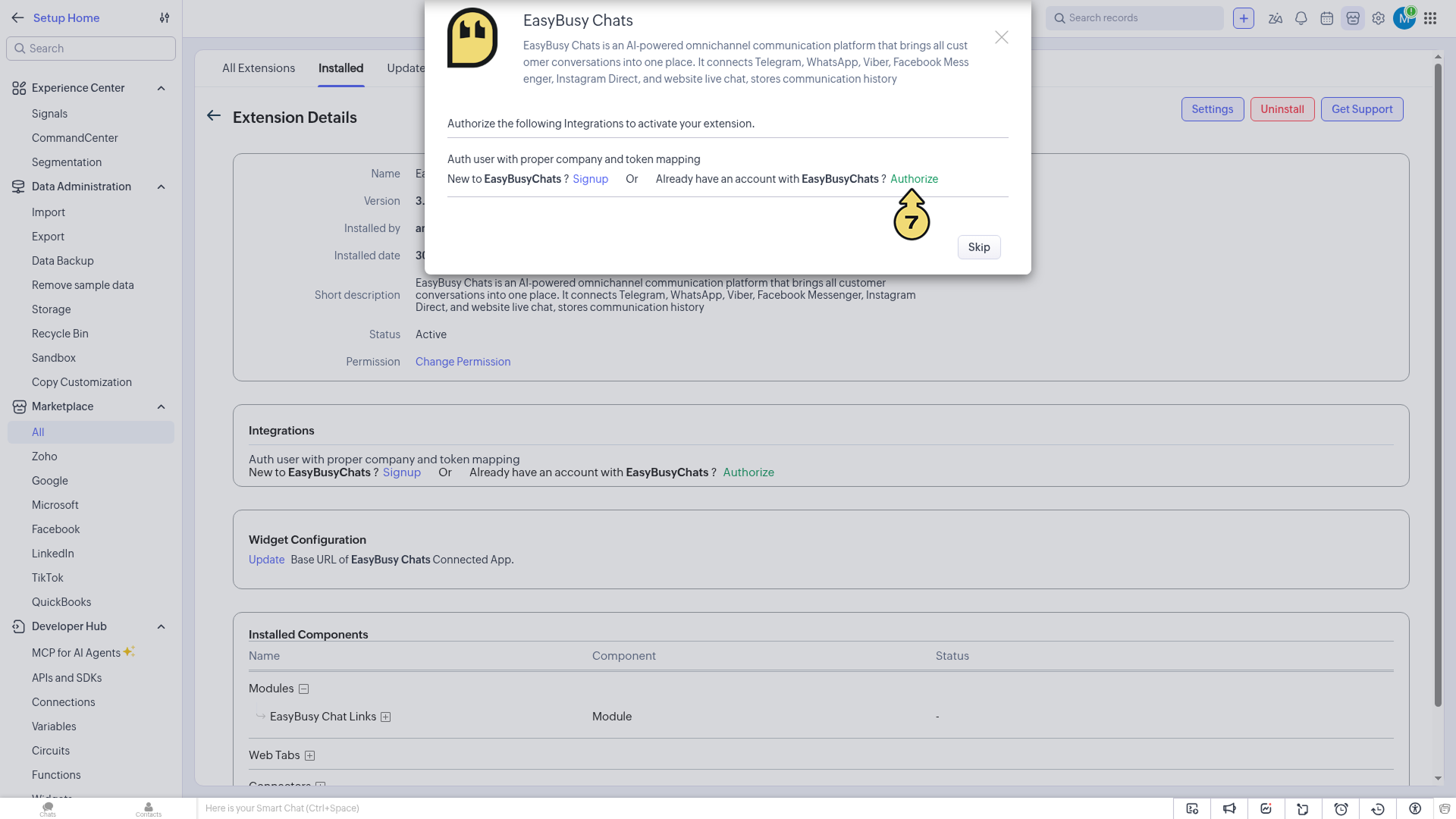
Task: Click Update link in Widget Configuration
Action: coord(266,560)
